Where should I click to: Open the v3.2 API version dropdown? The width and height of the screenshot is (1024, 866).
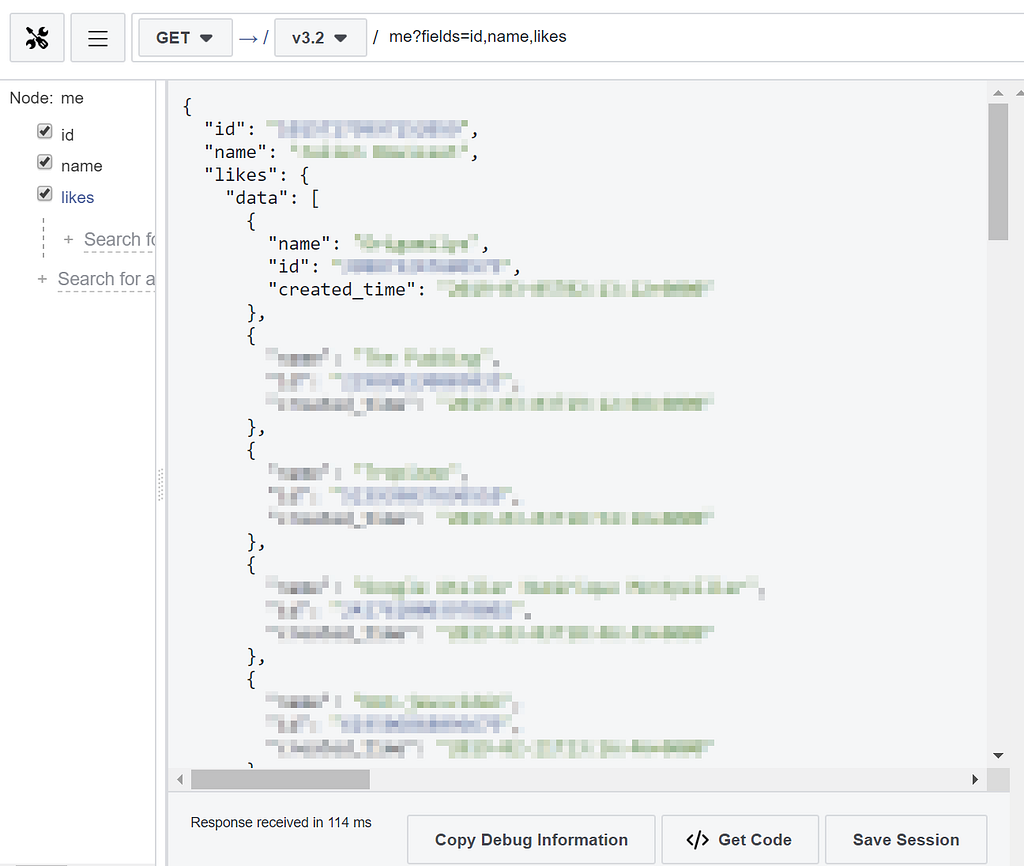point(320,38)
